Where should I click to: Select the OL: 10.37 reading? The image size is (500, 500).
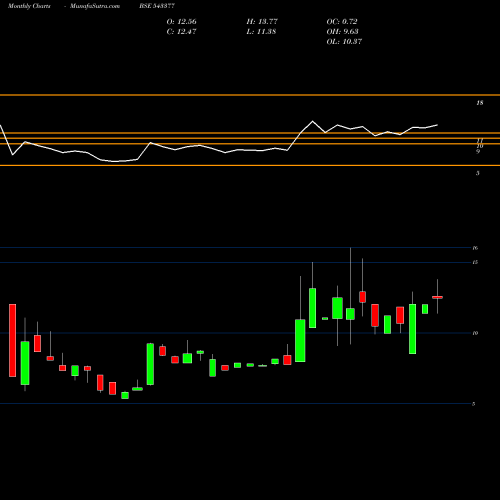(x=344, y=42)
